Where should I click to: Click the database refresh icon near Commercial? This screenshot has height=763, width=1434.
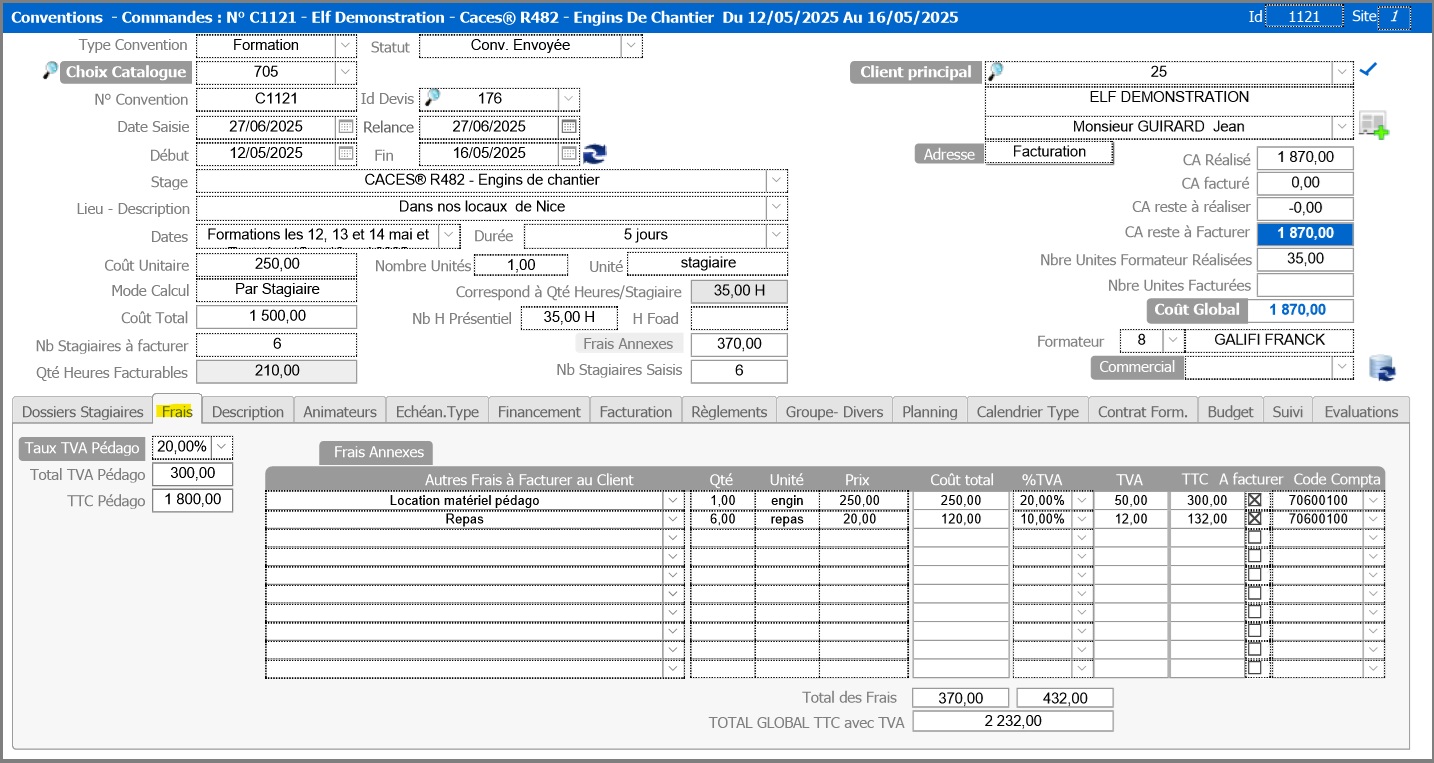point(1382,368)
